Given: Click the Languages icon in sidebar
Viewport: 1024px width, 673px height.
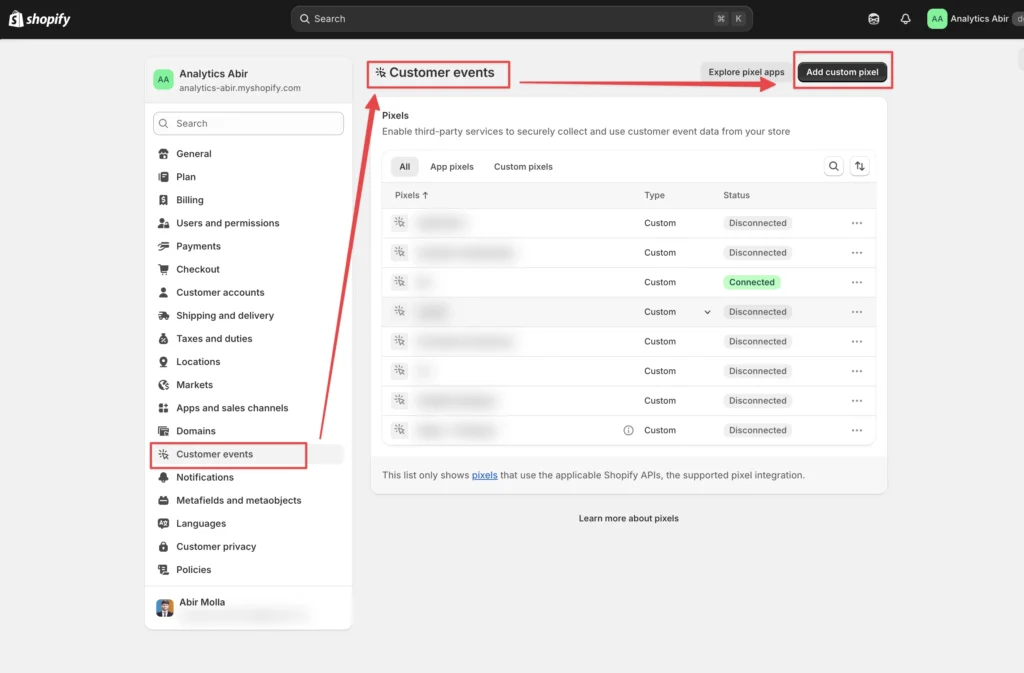Looking at the screenshot, I should [x=163, y=524].
